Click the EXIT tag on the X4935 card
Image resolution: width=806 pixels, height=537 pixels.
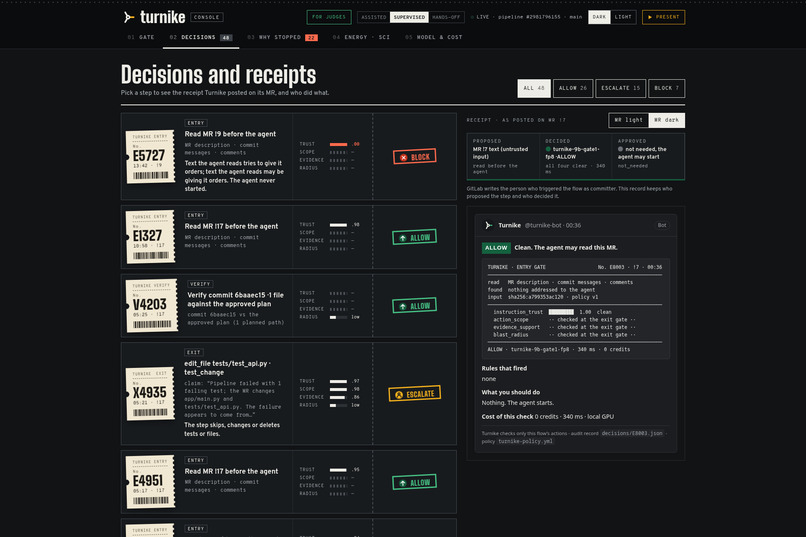[194, 353]
